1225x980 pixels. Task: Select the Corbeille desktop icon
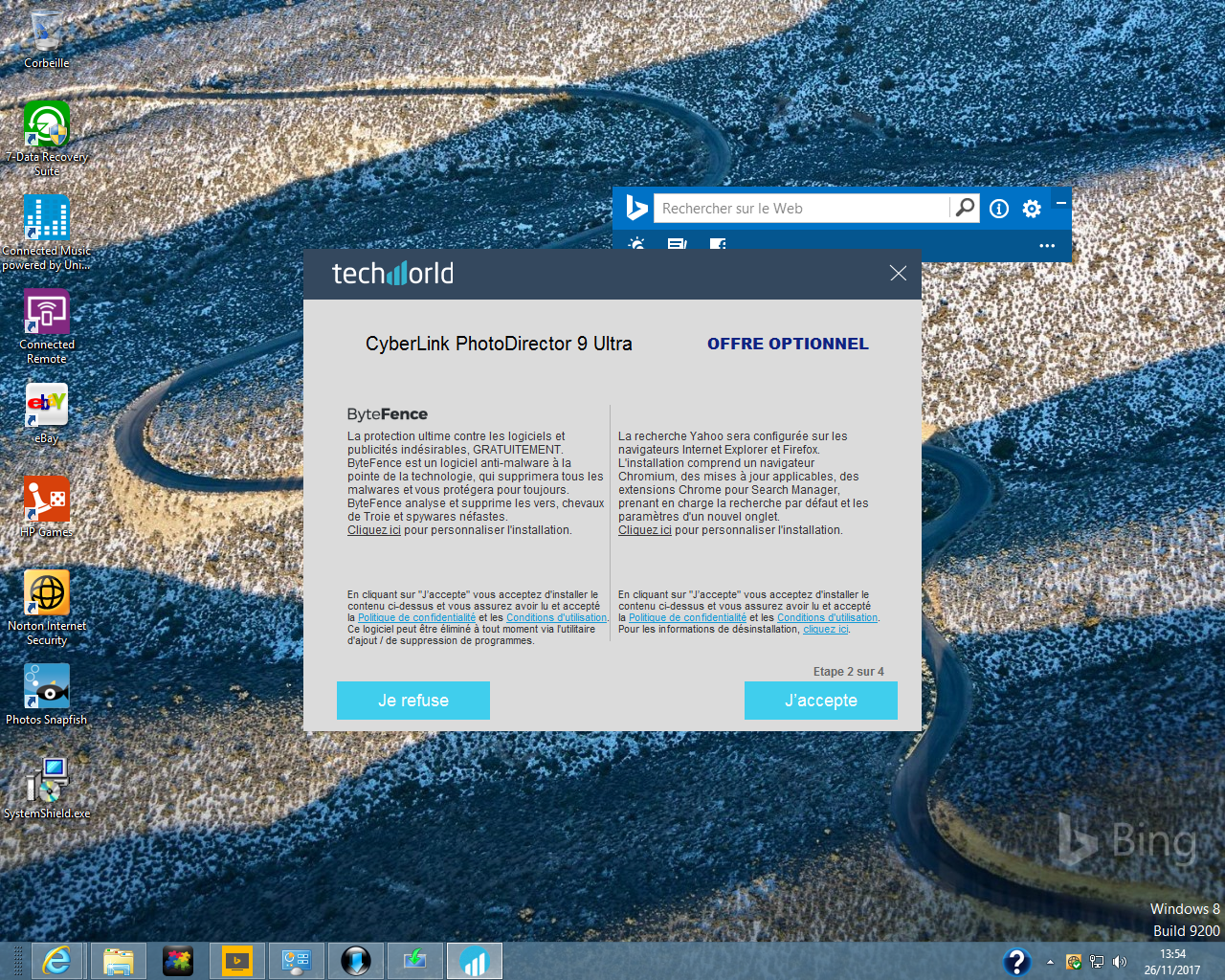[46, 38]
